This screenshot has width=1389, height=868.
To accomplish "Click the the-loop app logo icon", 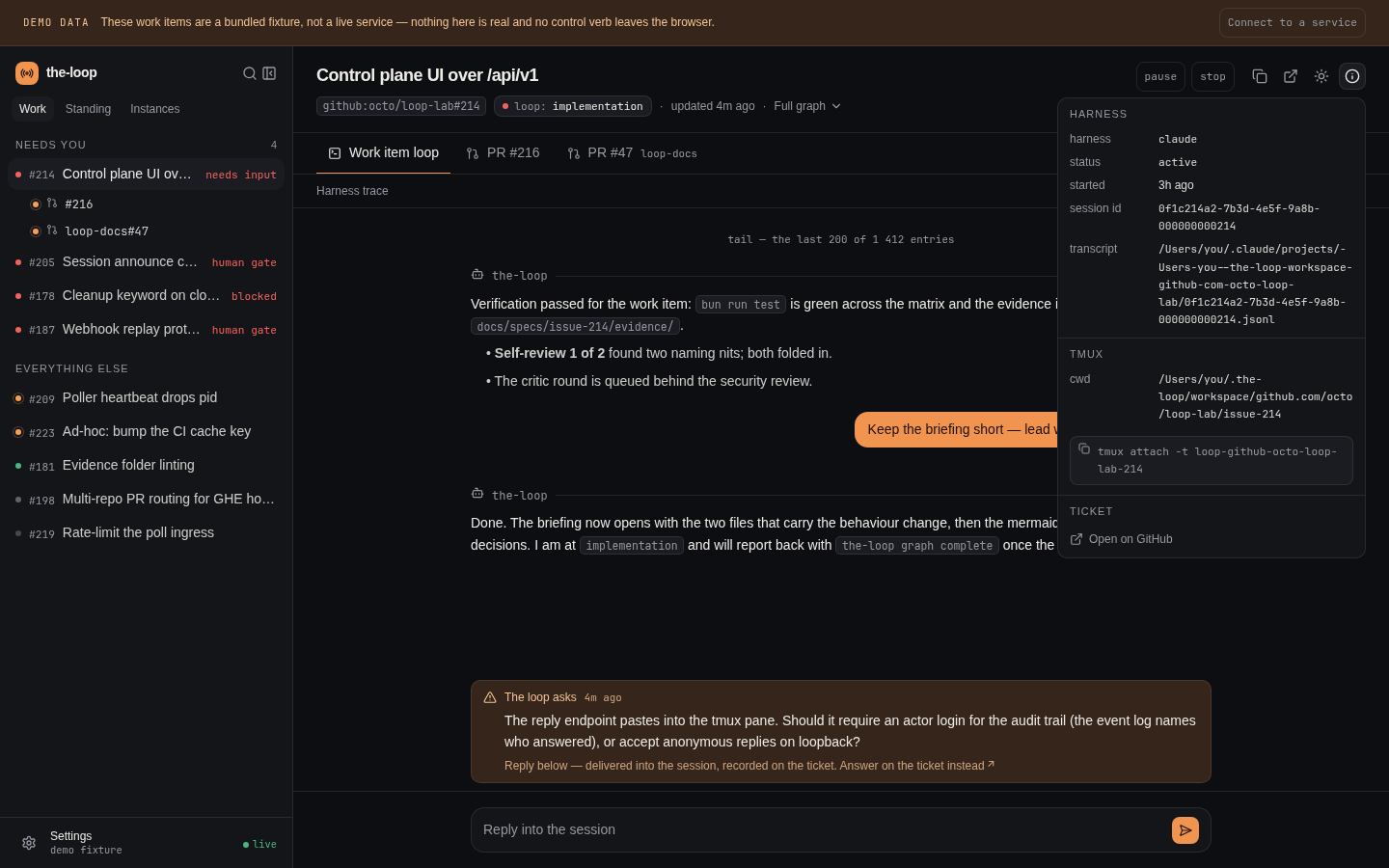I will pos(27,73).
